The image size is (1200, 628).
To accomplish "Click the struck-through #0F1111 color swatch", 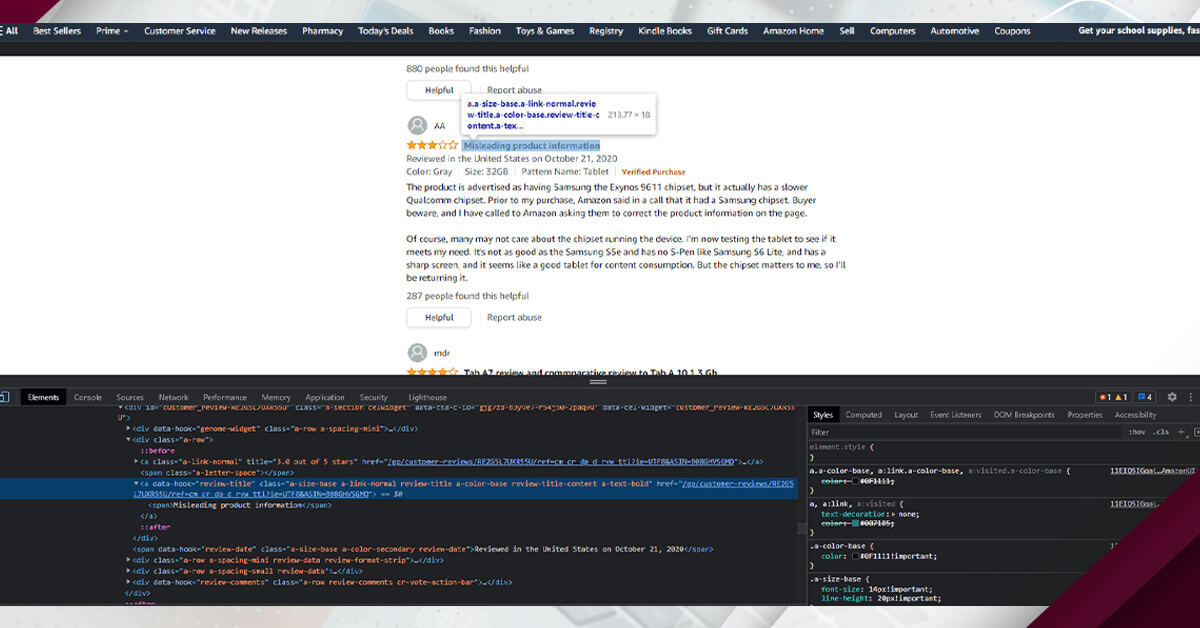I will [855, 481].
